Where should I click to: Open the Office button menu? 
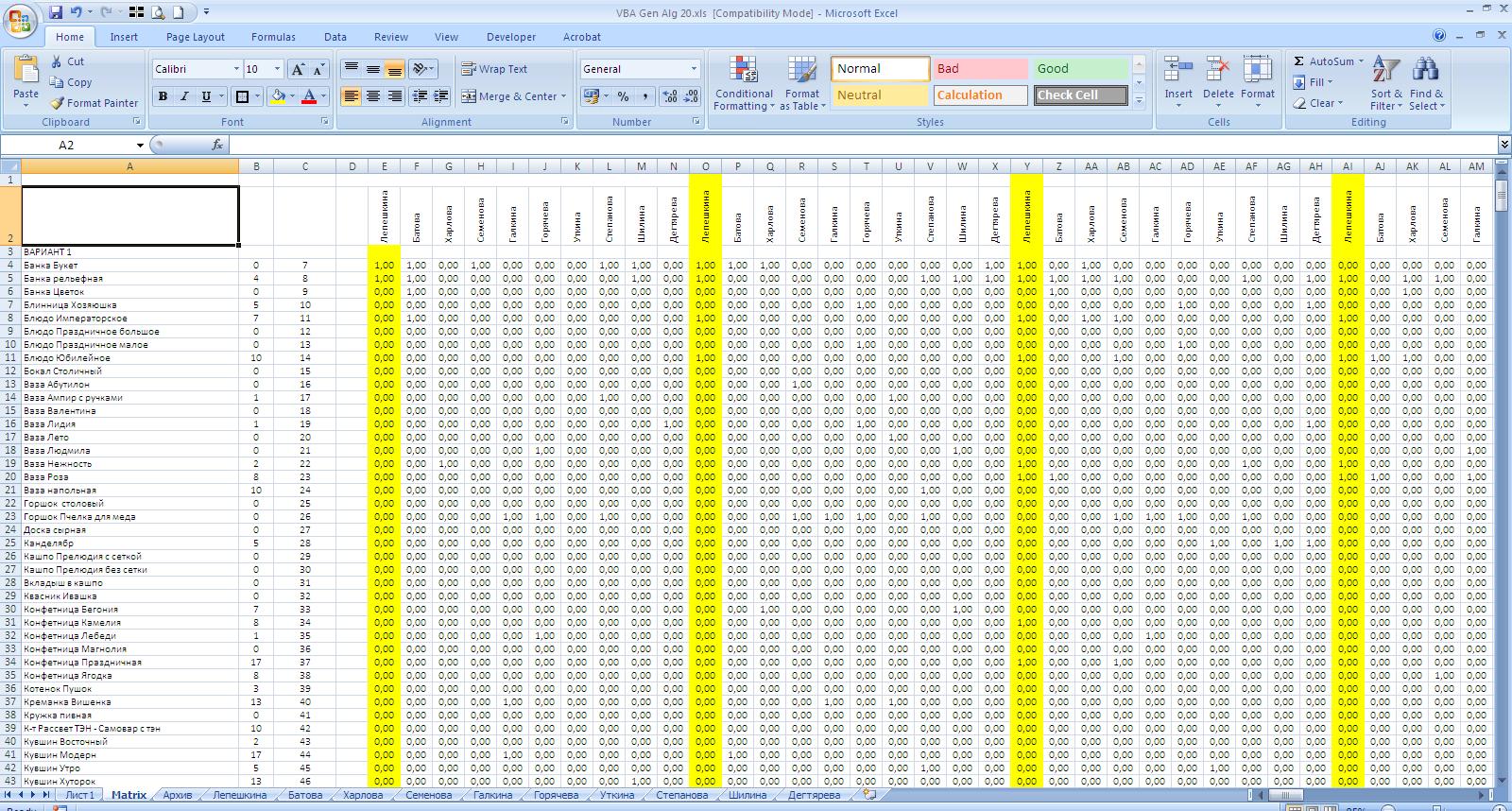tap(19, 21)
